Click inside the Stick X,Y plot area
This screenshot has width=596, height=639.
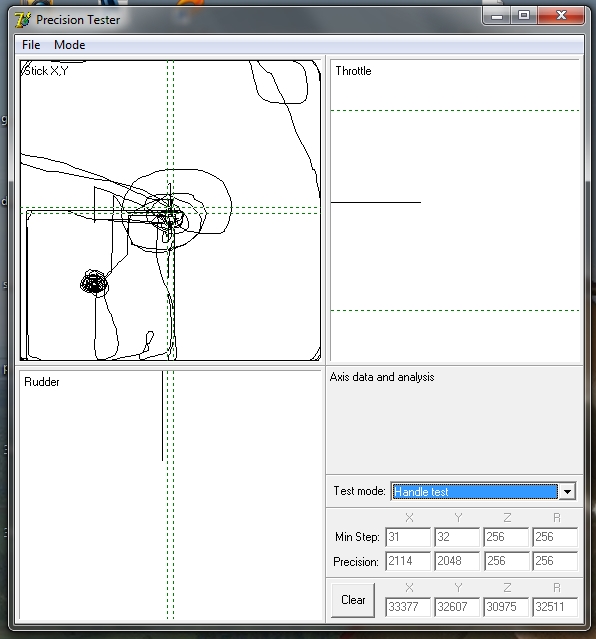[170, 210]
